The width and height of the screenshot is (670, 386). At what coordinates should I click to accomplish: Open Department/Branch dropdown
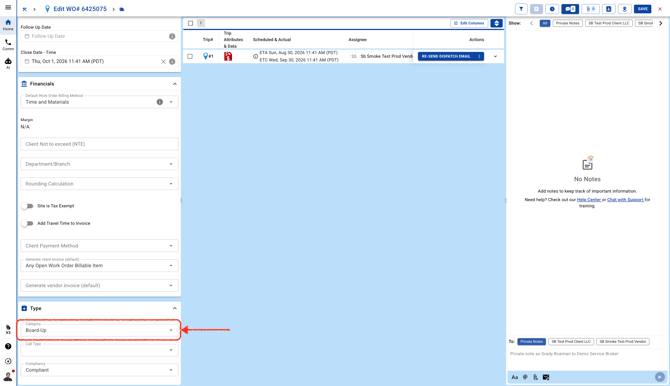pos(99,164)
